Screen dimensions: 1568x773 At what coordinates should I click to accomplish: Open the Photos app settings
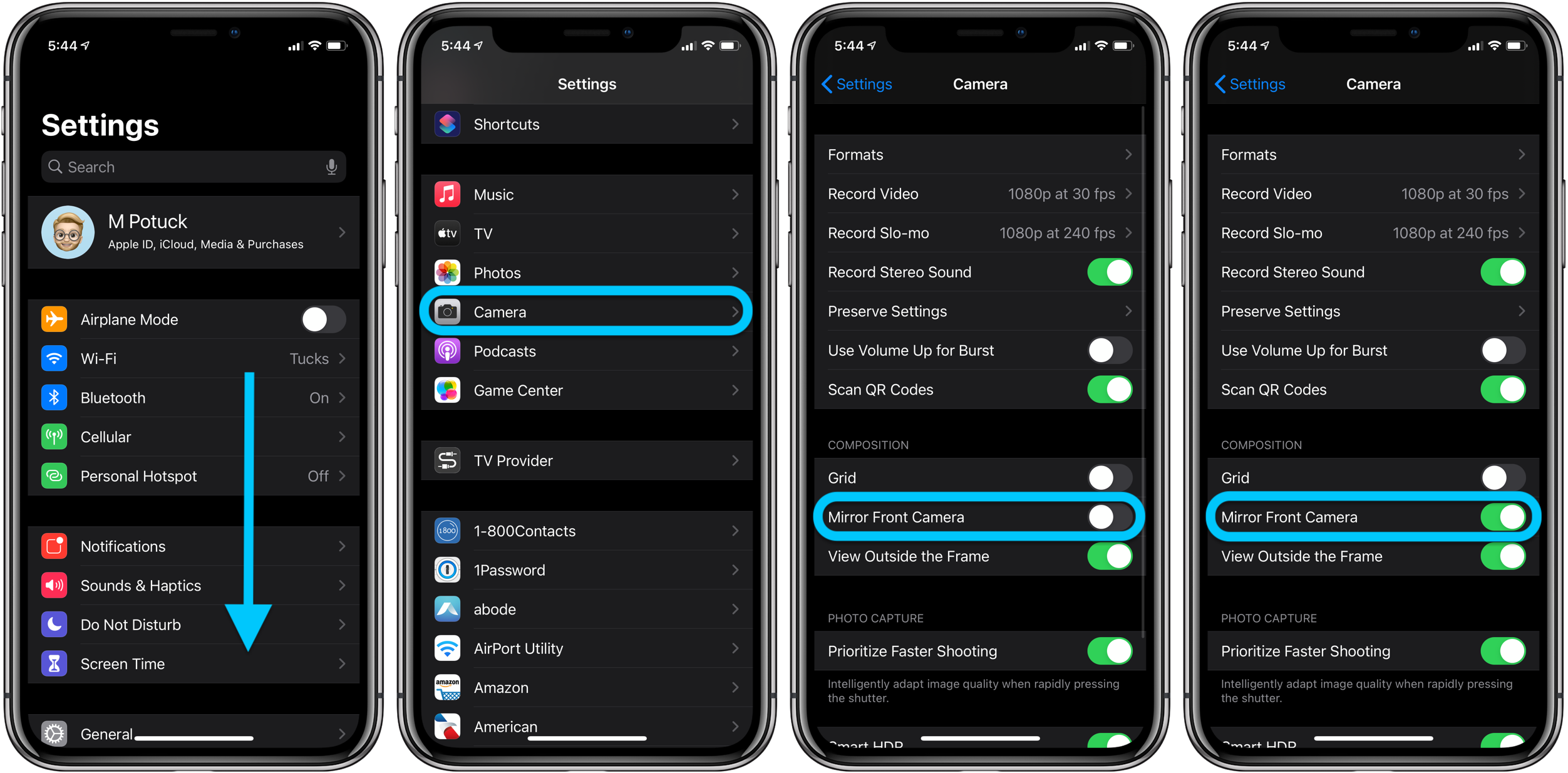pos(589,273)
